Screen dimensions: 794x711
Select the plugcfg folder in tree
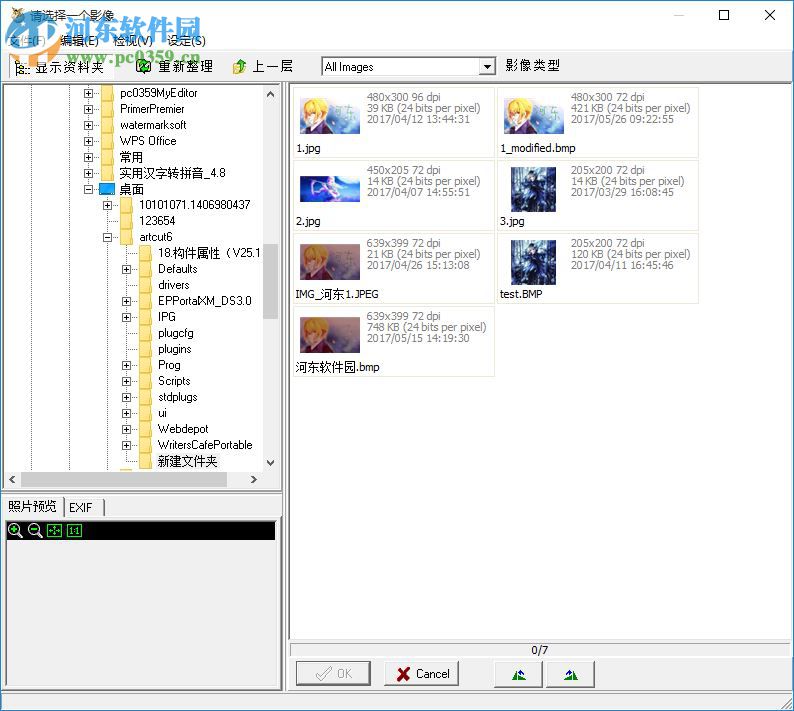pos(176,333)
